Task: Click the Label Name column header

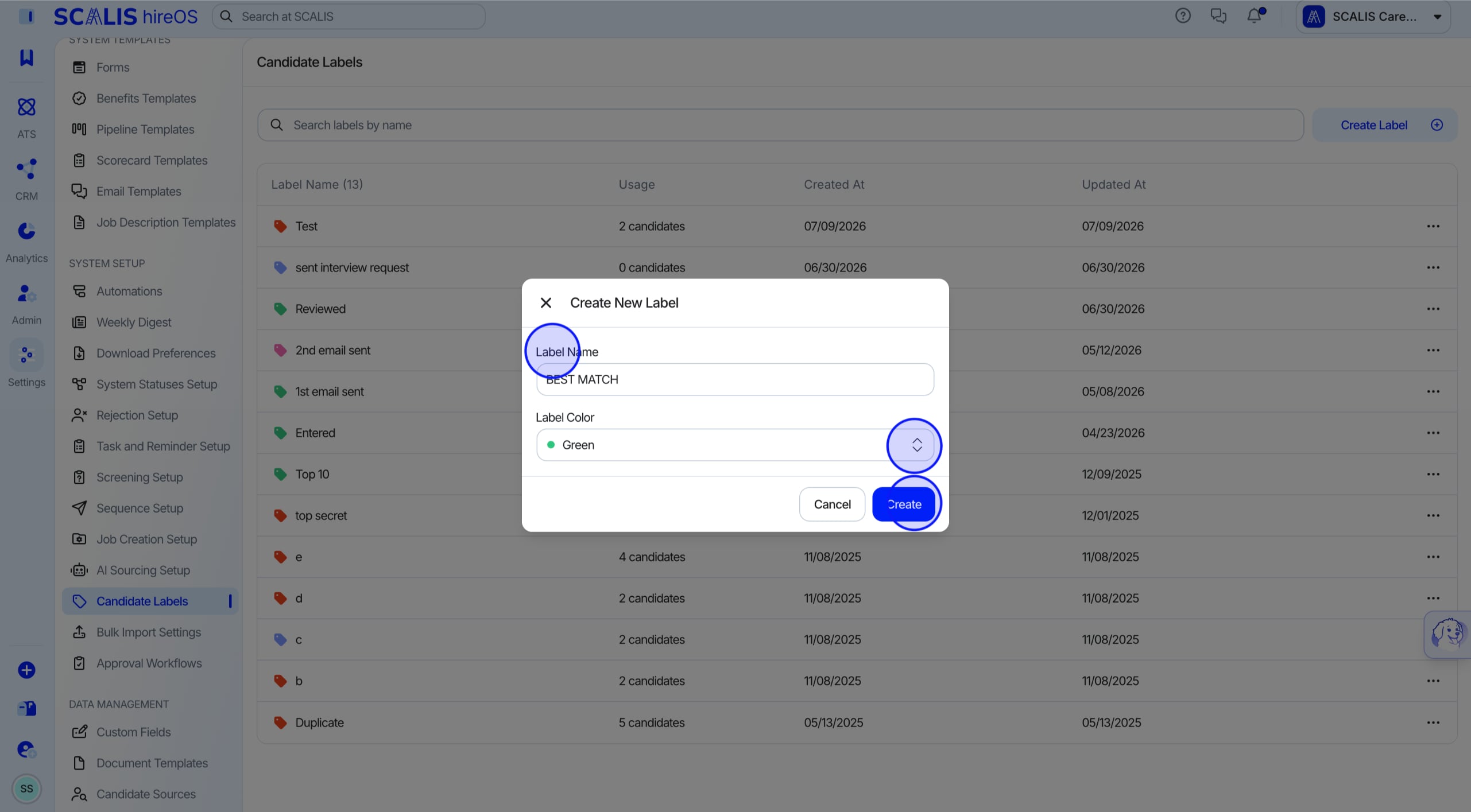Action: [x=317, y=184]
